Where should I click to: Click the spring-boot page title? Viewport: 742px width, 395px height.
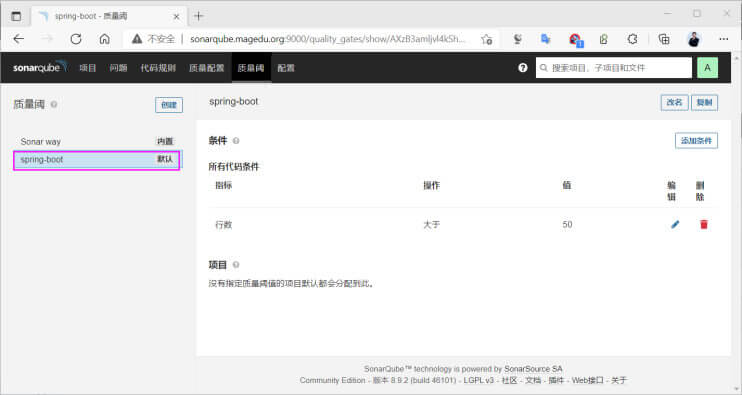[x=234, y=101]
